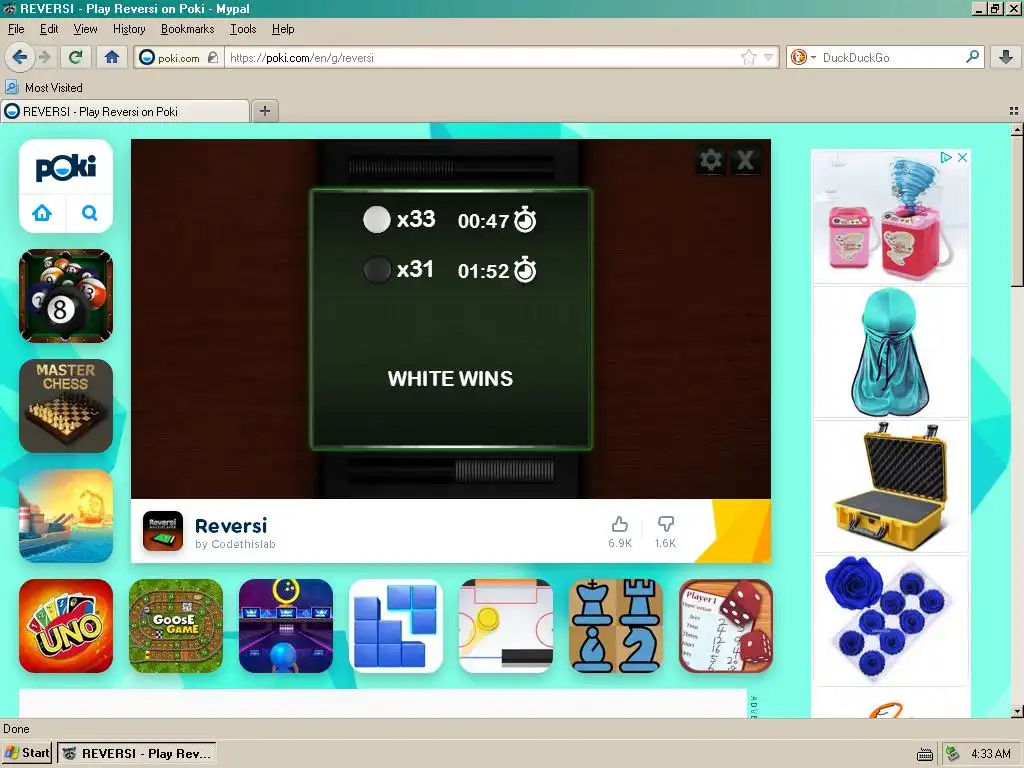Open the Codethislab developer link
1024x768 pixels.
pyautogui.click(x=235, y=544)
